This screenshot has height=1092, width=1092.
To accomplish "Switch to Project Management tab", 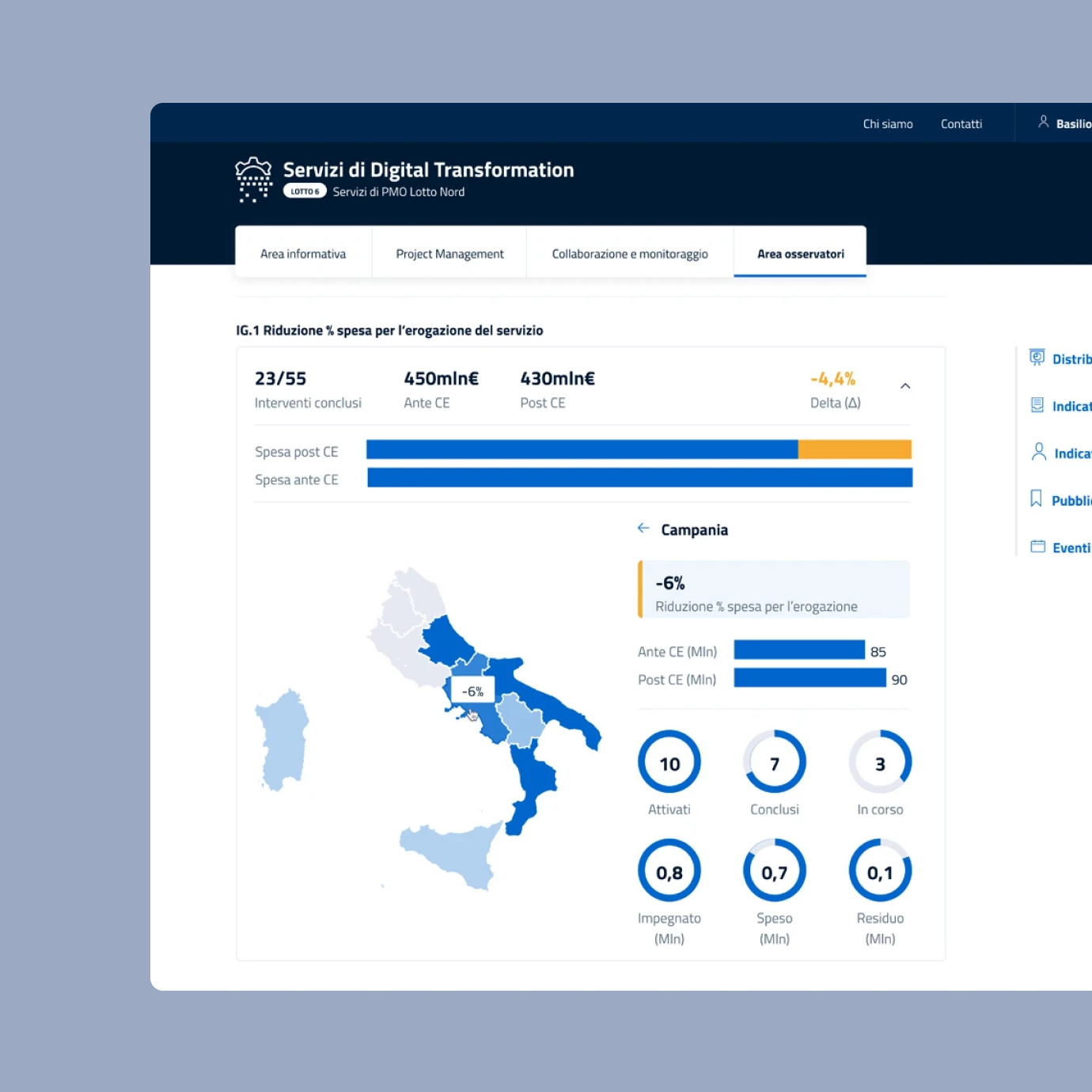I will pos(449,253).
